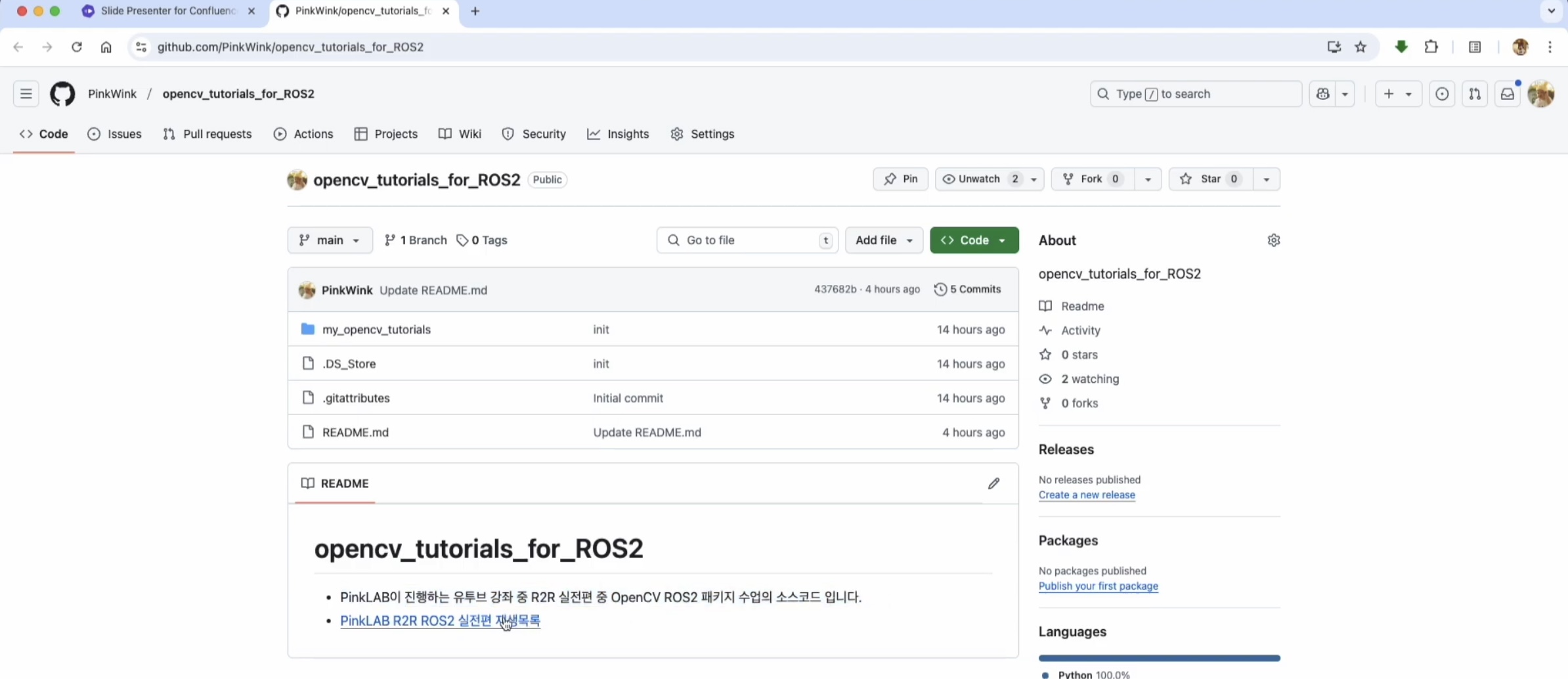This screenshot has width=1568, height=679.
Task: Open the my_opencv_tutorials folder
Action: [376, 330]
